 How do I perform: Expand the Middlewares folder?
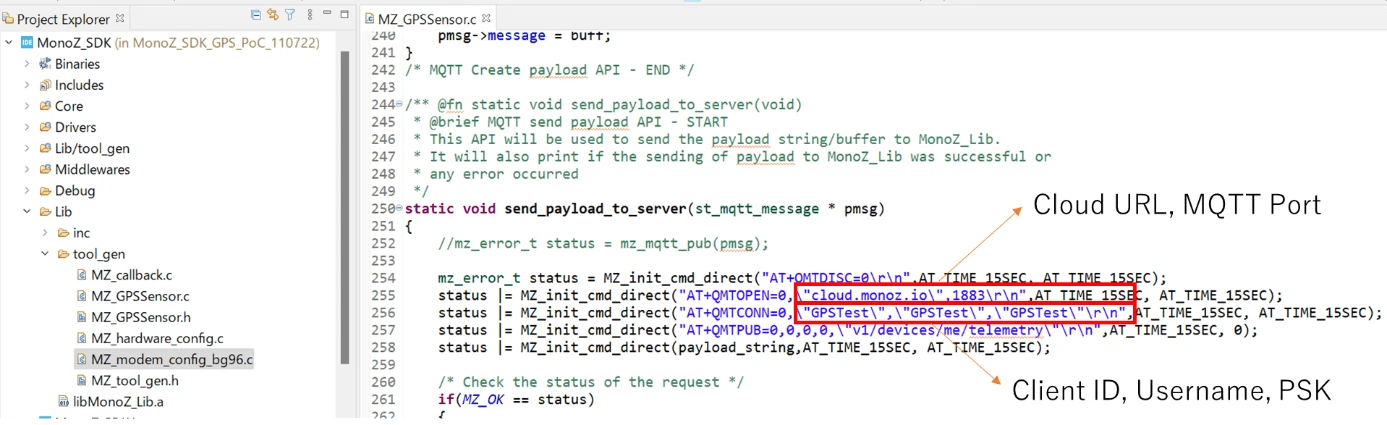pyautogui.click(x=27, y=169)
